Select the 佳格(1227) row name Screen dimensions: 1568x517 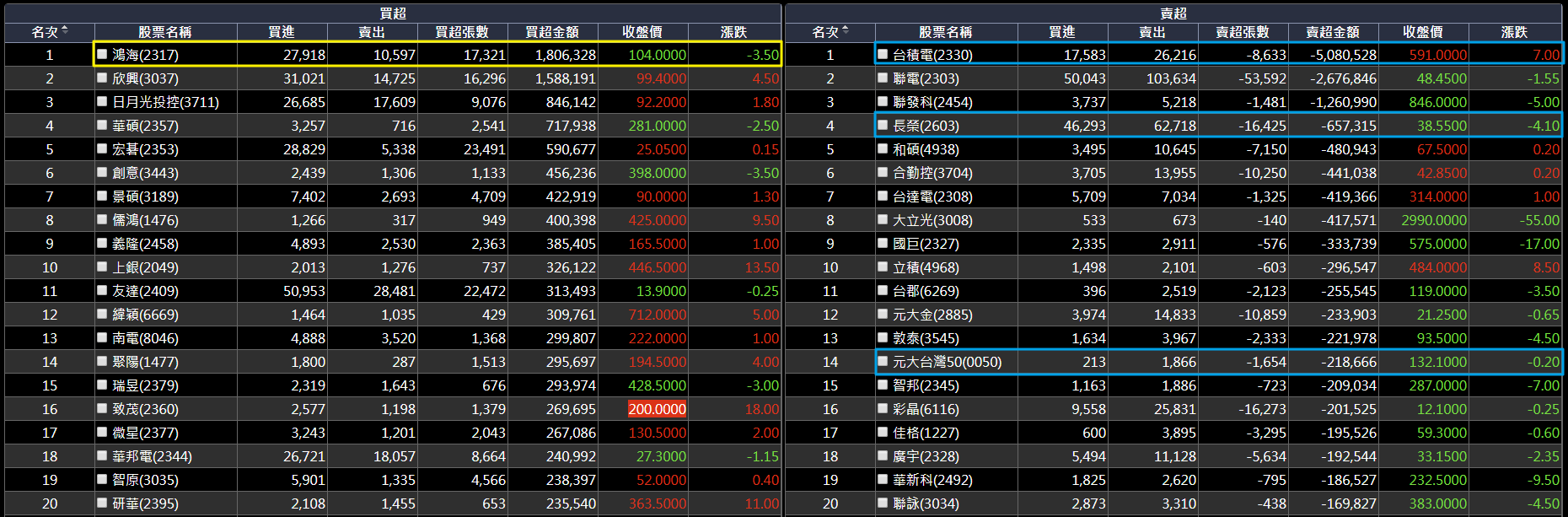[x=926, y=433]
